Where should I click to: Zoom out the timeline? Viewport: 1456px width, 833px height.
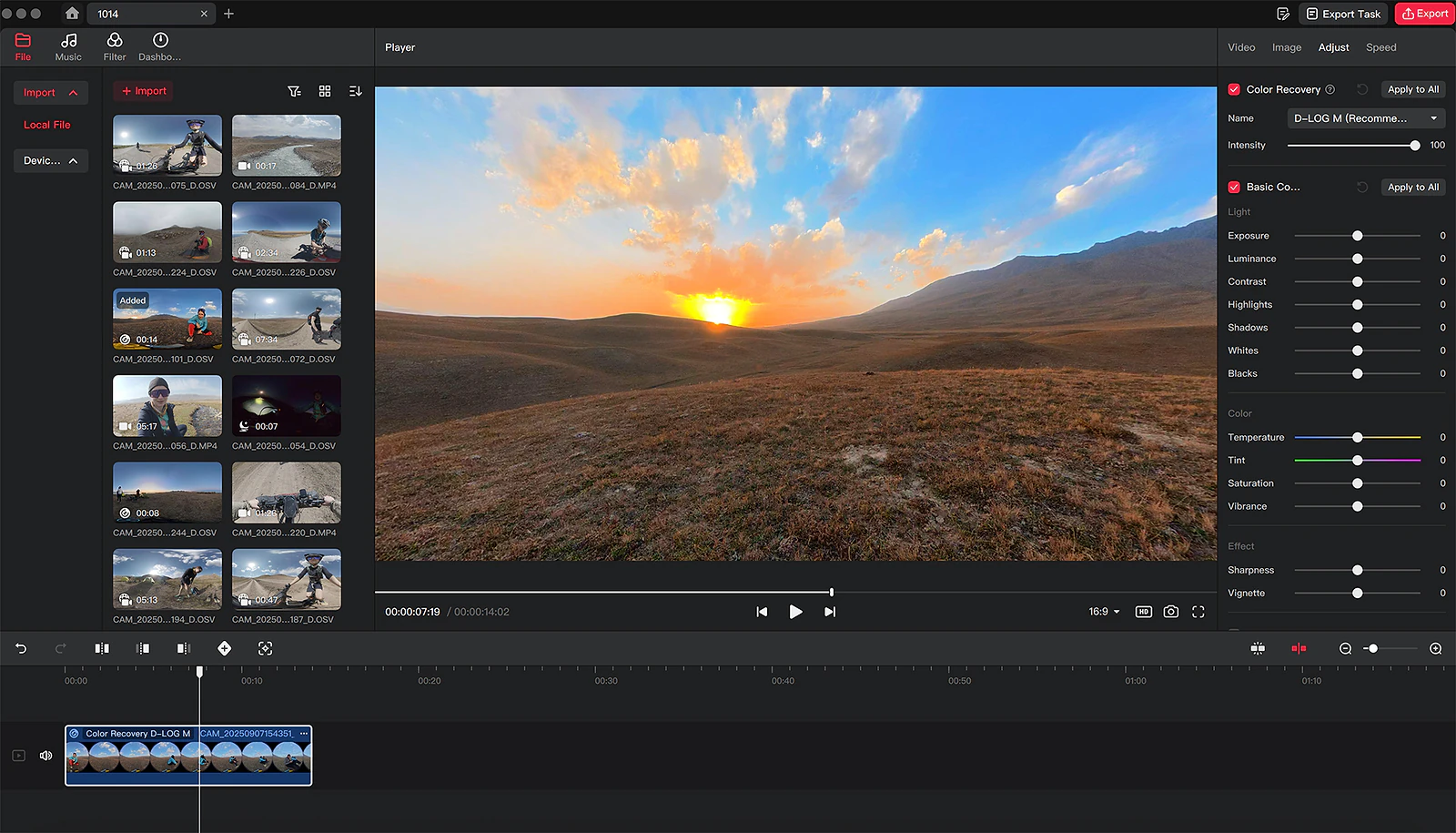click(1345, 648)
